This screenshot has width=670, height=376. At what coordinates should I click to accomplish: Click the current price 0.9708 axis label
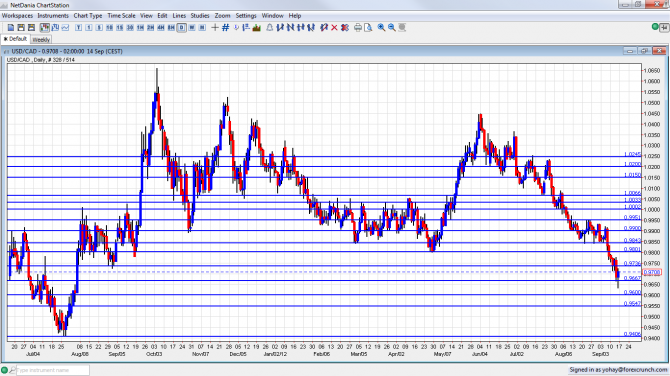pyautogui.click(x=652, y=272)
